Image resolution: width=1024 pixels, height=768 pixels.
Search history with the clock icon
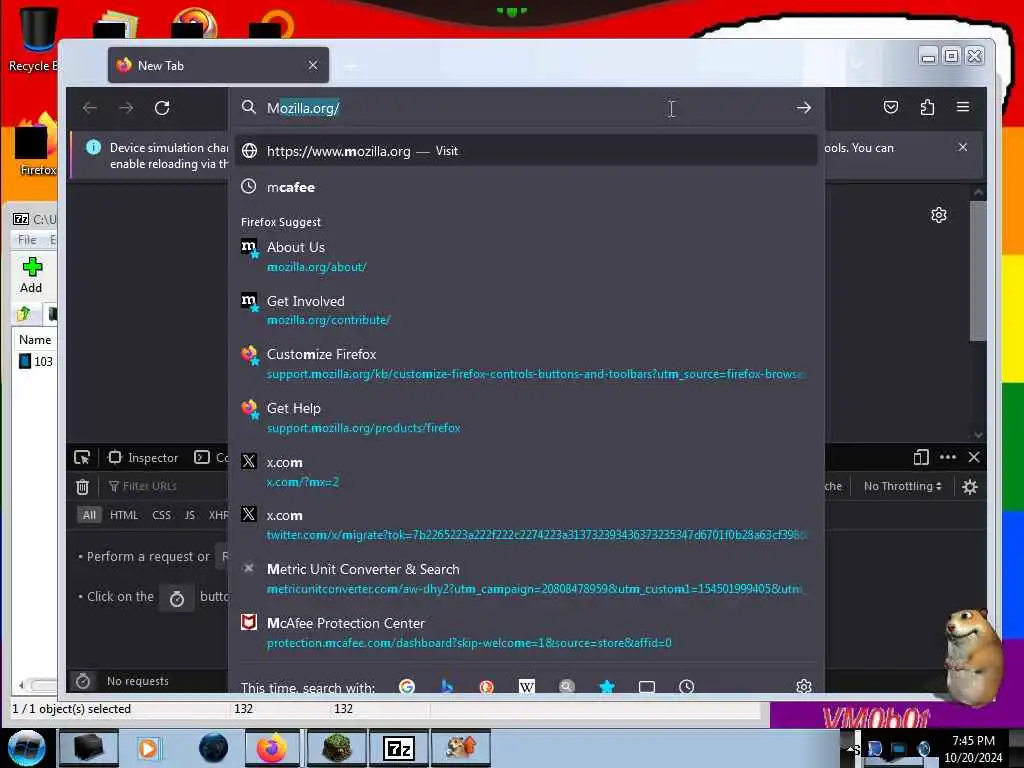686,686
